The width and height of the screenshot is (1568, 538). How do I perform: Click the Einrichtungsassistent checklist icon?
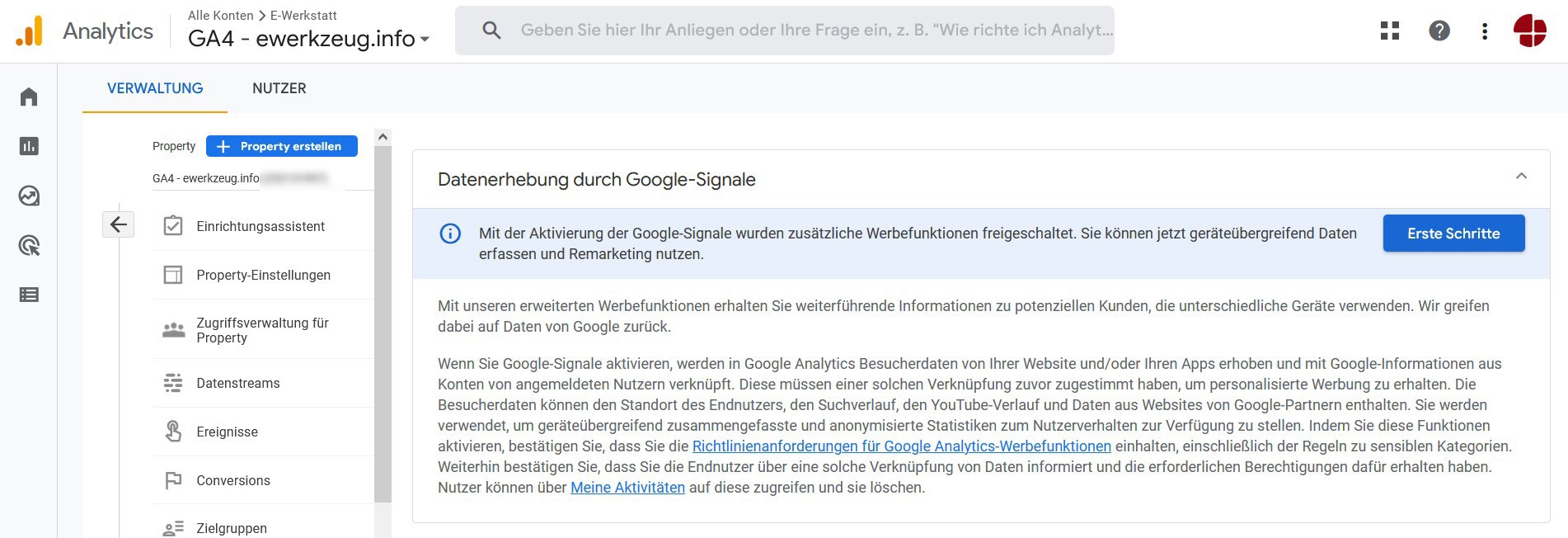[x=173, y=226]
